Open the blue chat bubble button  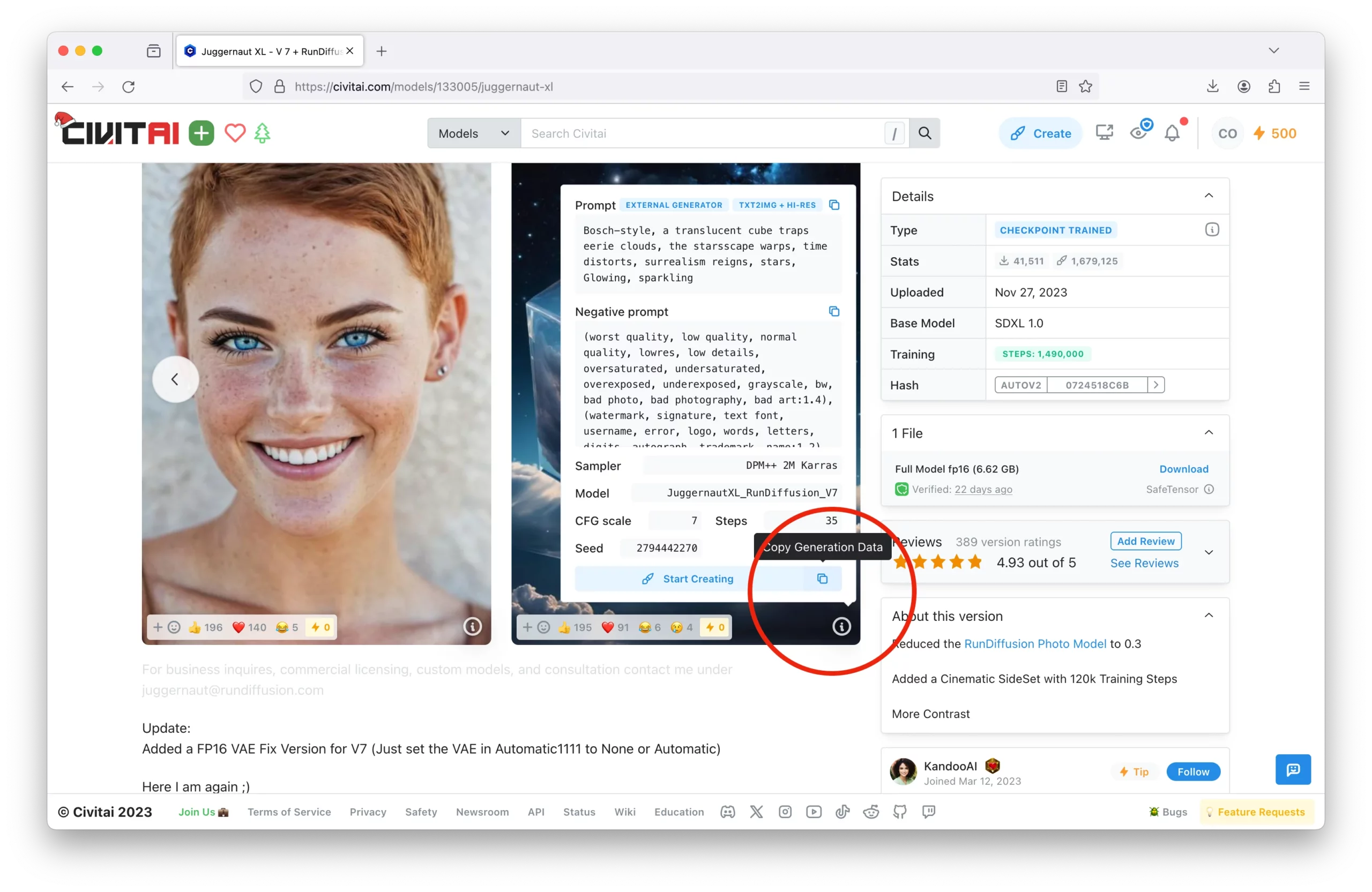tap(1293, 770)
